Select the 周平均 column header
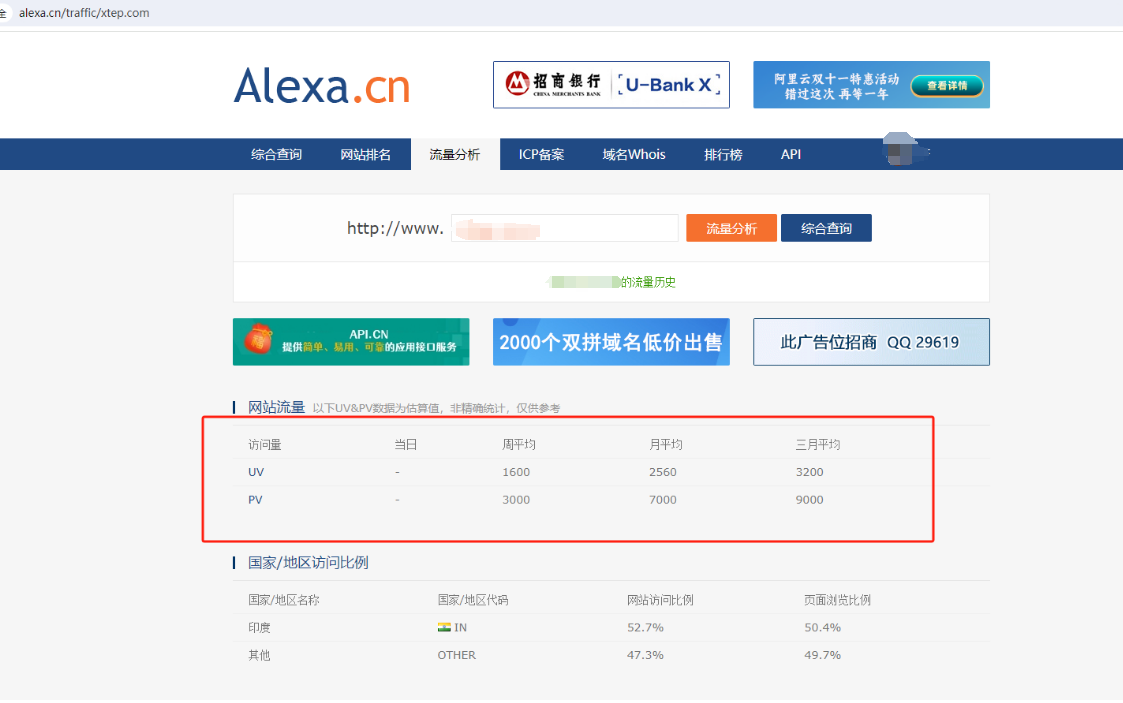1123x703 pixels. point(519,445)
